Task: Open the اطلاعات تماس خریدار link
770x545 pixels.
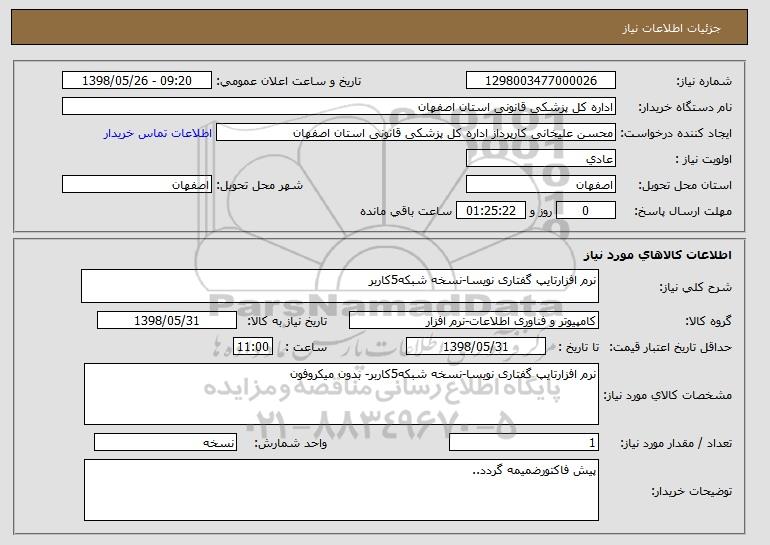Action: point(158,134)
